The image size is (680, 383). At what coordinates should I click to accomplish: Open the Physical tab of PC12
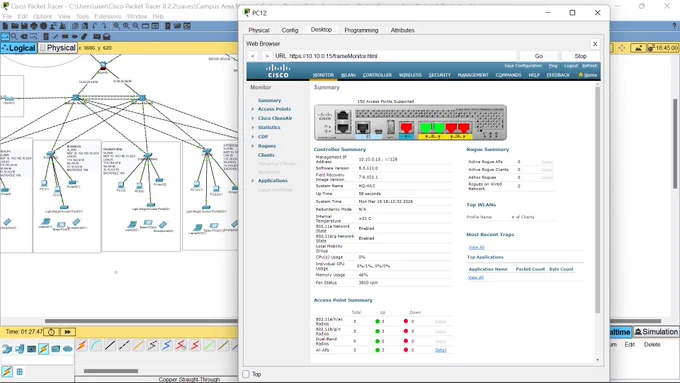click(259, 30)
